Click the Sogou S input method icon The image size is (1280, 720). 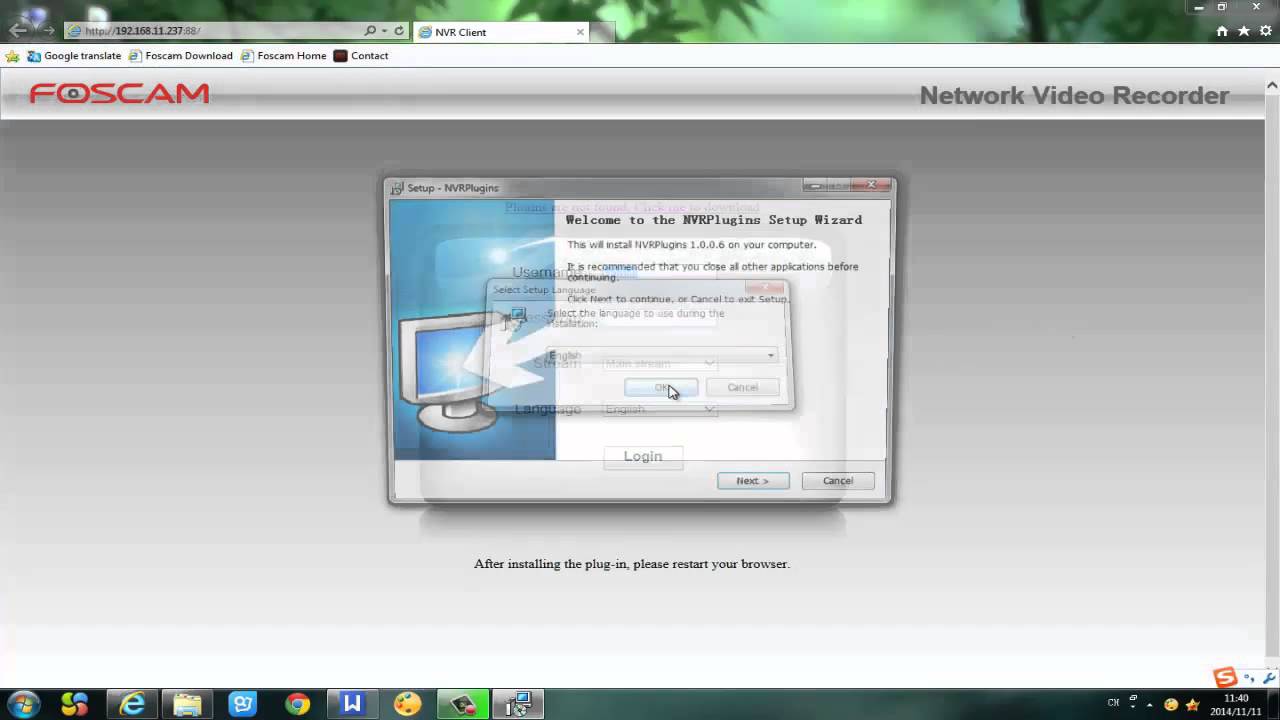click(1226, 678)
